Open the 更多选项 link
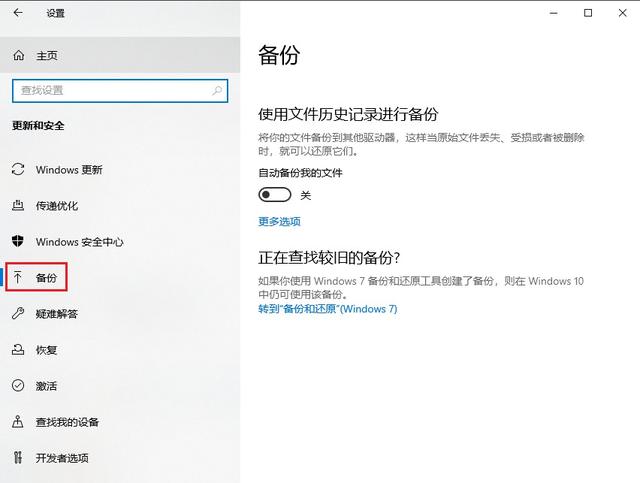The width and height of the screenshot is (640, 483). 279,221
